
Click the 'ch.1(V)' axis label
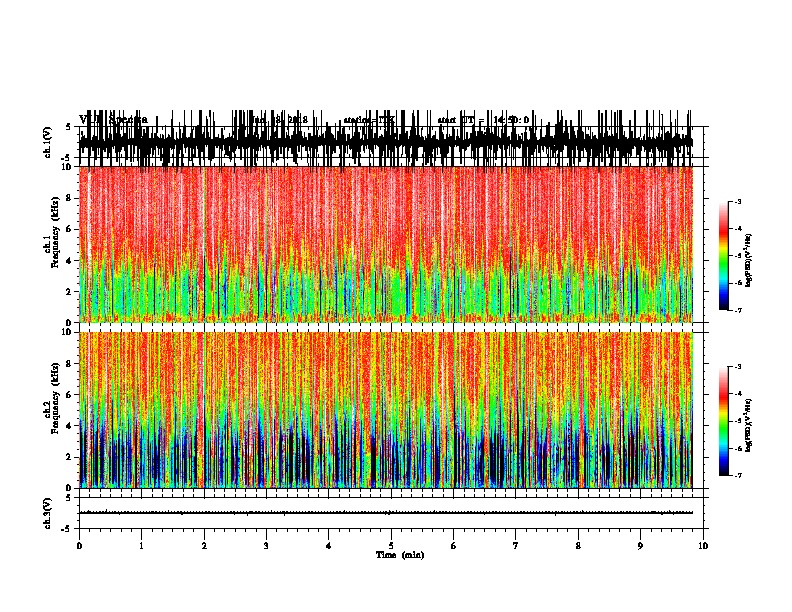point(48,142)
